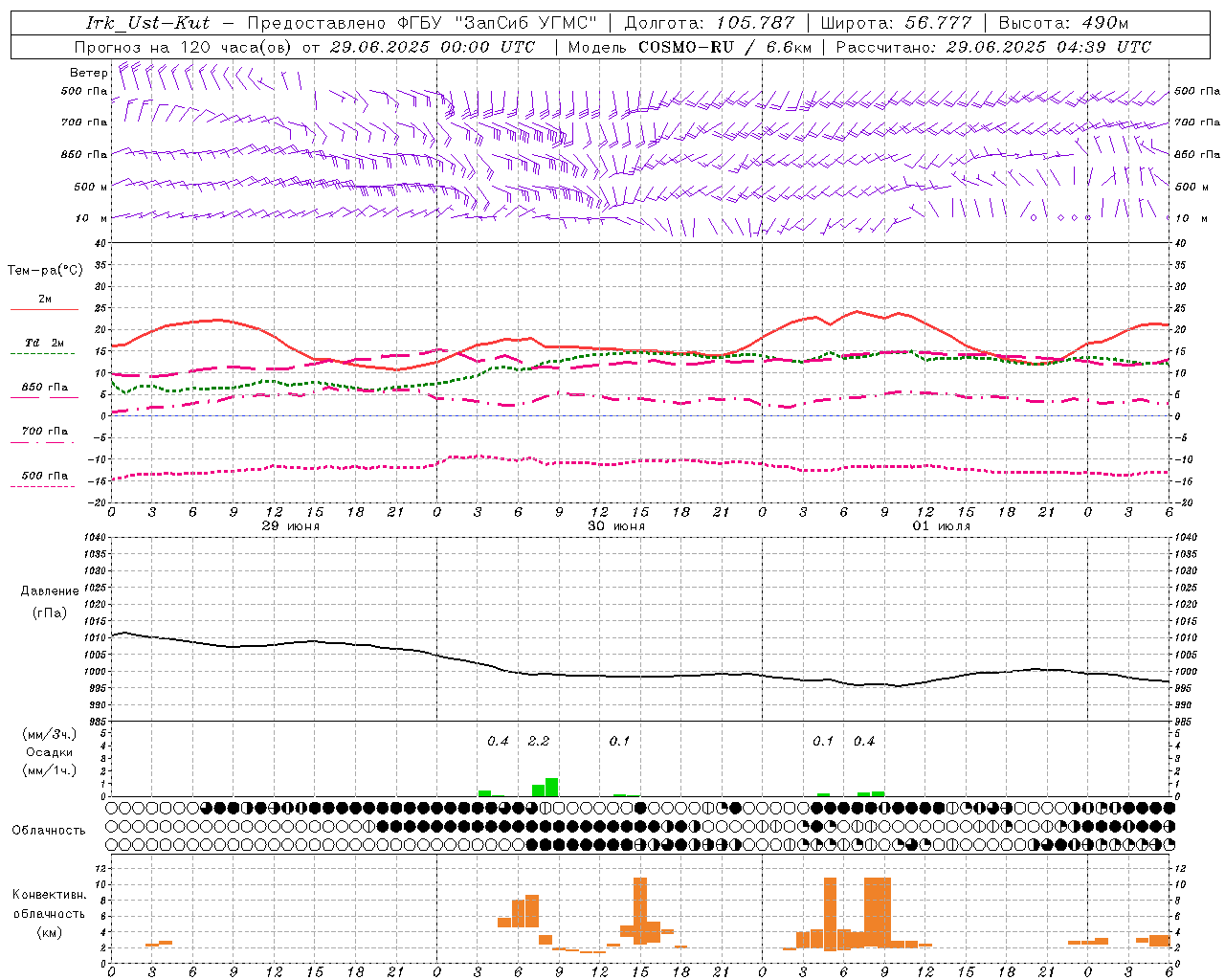1225x980 pixels.
Task: Click the 850 гПа temperature legend entry
Action: click(45, 387)
